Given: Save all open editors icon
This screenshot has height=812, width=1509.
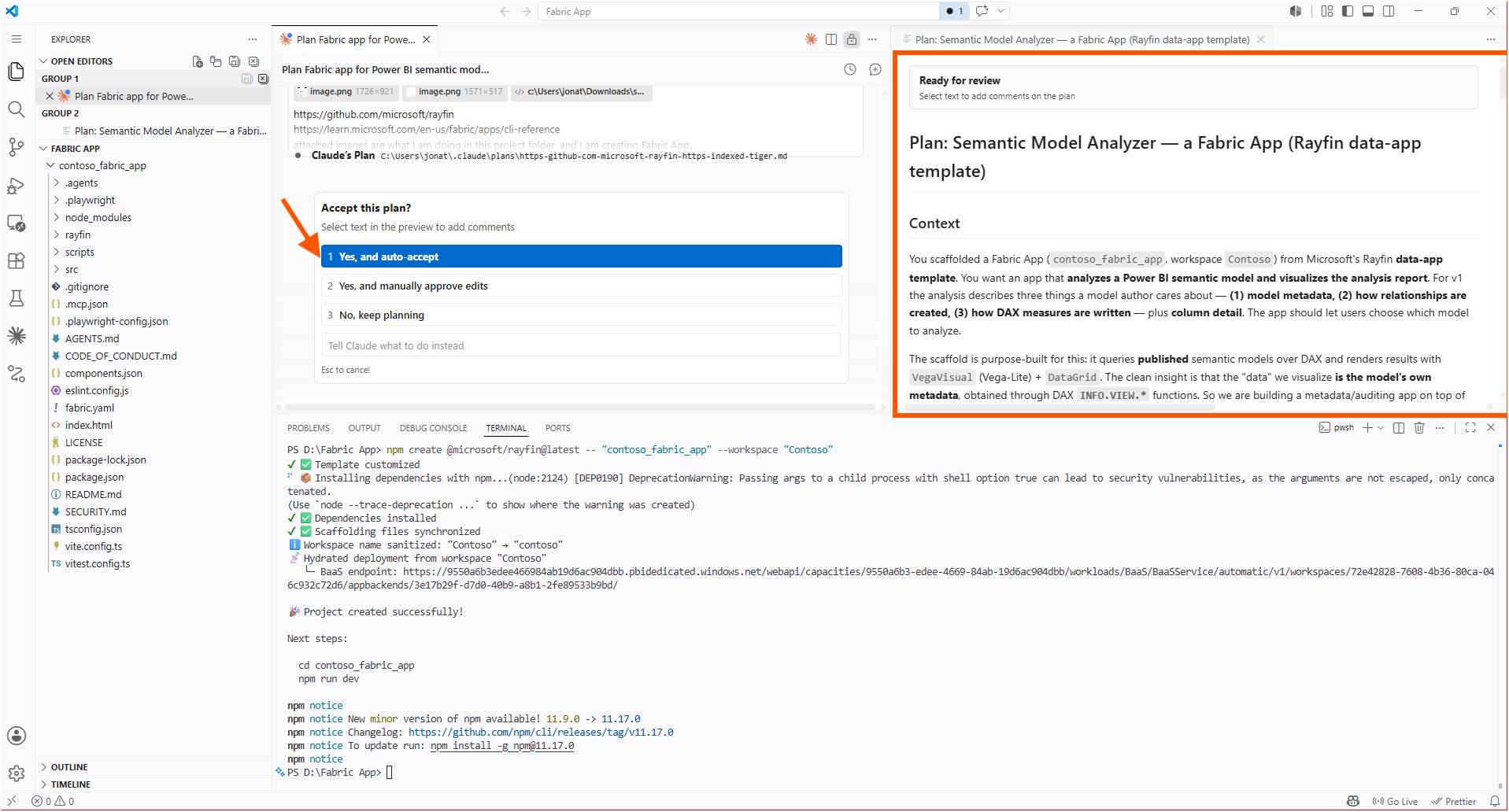Looking at the screenshot, I should 235,61.
